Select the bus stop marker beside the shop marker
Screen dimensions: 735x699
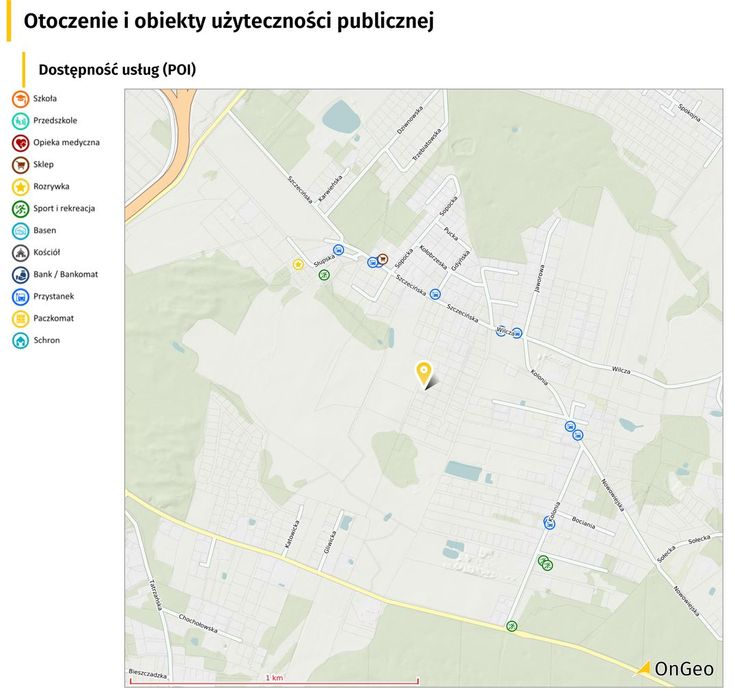(x=373, y=262)
